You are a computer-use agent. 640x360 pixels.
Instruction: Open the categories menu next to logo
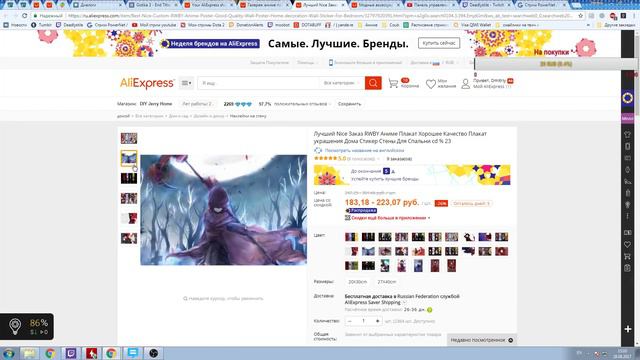pos(186,83)
